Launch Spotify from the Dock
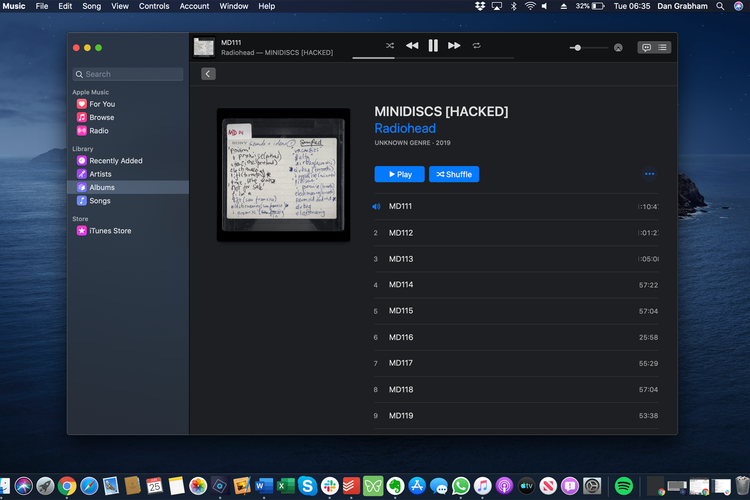The height and width of the screenshot is (500, 750). tap(623, 486)
